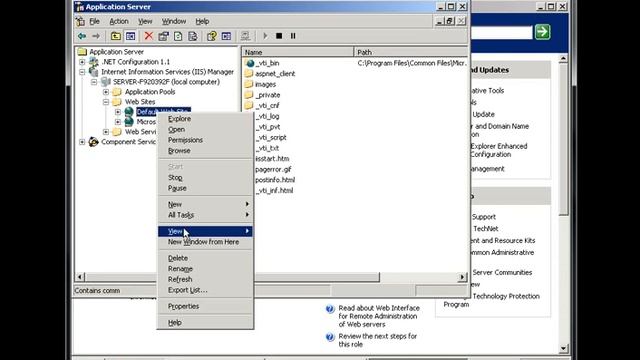Click the .NET Configuration 1.1 tree icon
Viewport: 640px width, 360px height.
(93, 62)
